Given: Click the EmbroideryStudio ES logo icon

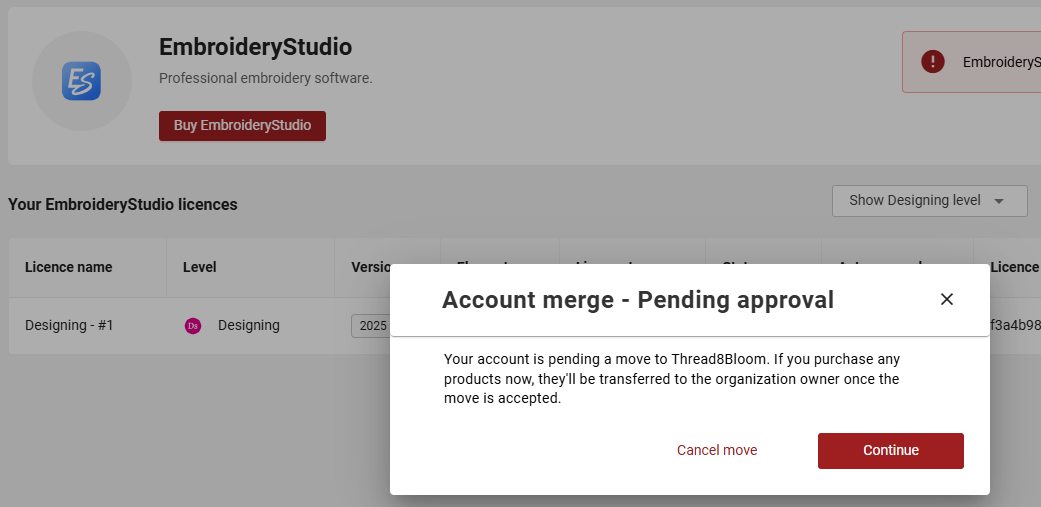Looking at the screenshot, I should pos(82,81).
